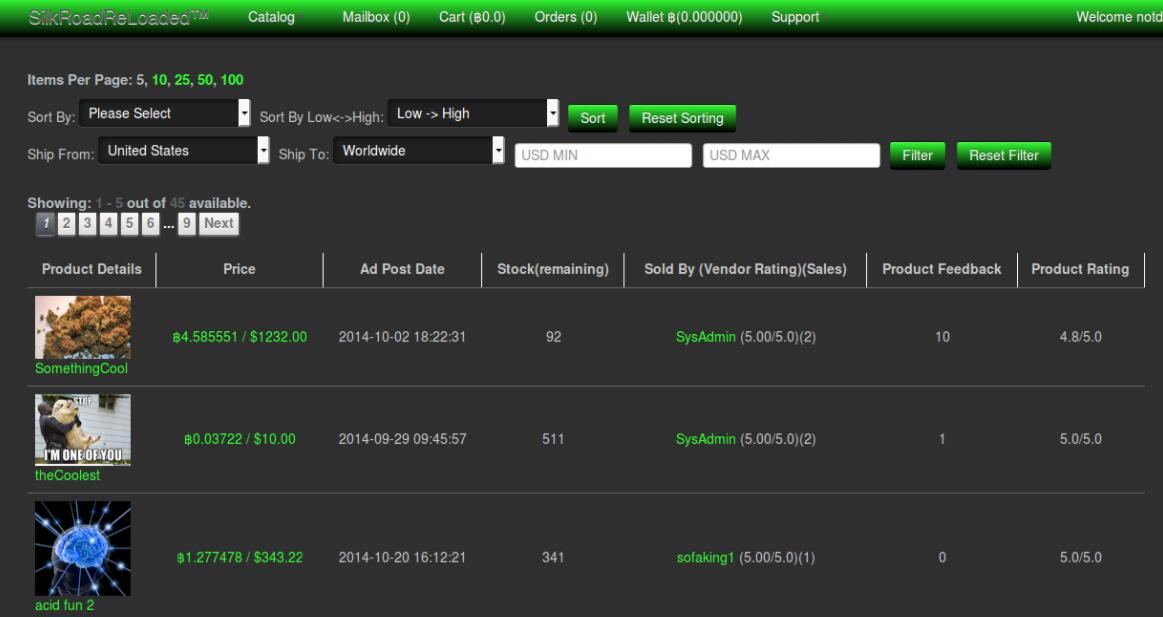This screenshot has width=1163, height=617.
Task: Open SysAdmin vendor on theCoolest row
Action: (705, 439)
